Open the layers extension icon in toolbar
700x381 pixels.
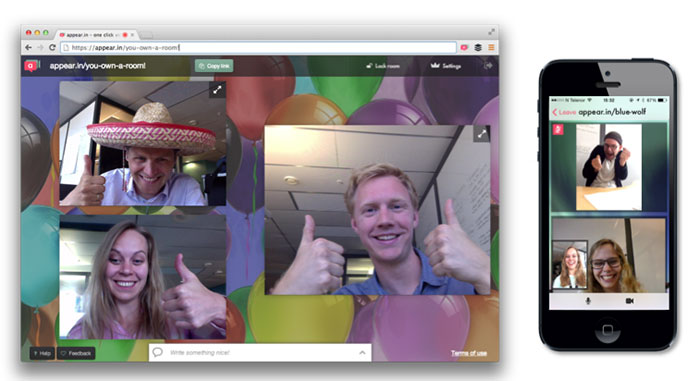[478, 47]
